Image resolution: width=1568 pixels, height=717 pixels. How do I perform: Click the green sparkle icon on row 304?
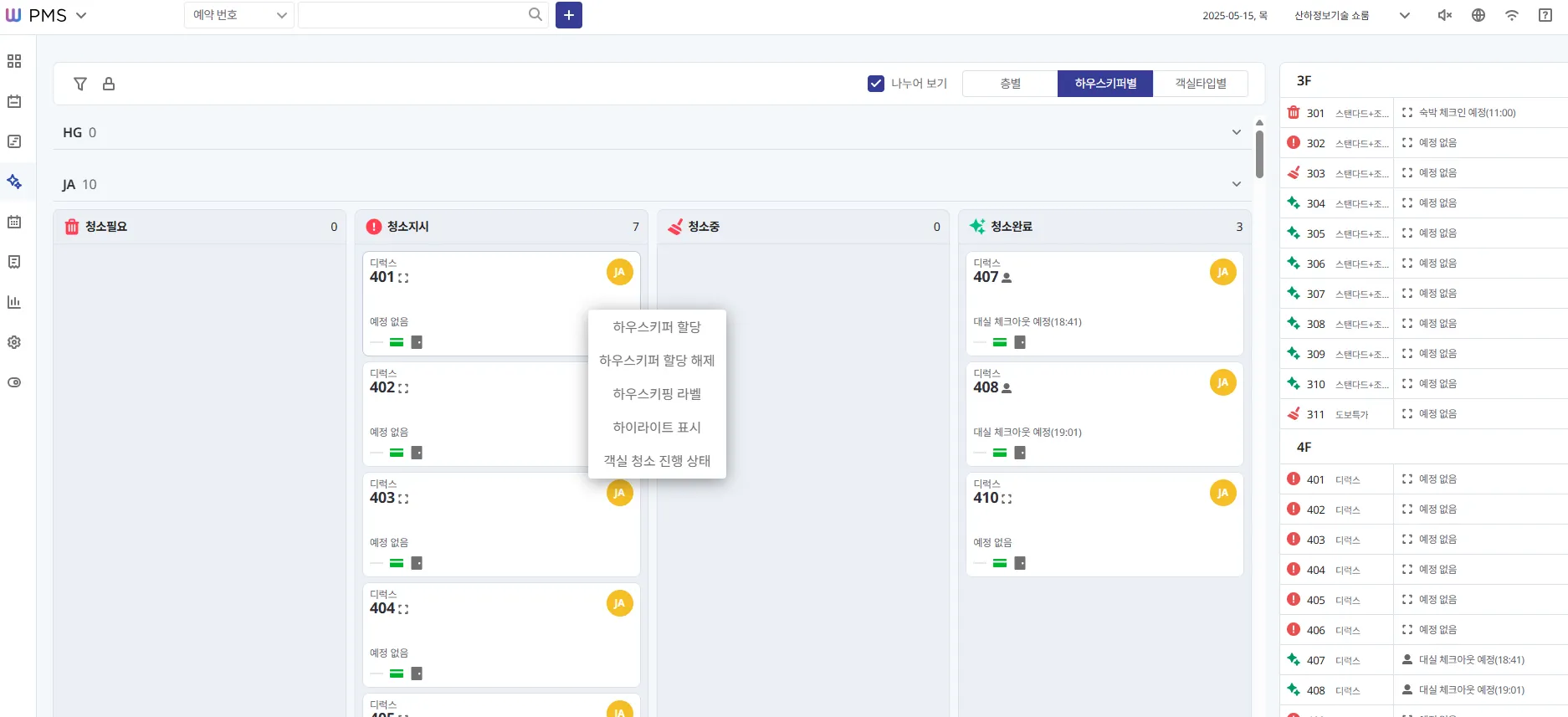tap(1294, 202)
